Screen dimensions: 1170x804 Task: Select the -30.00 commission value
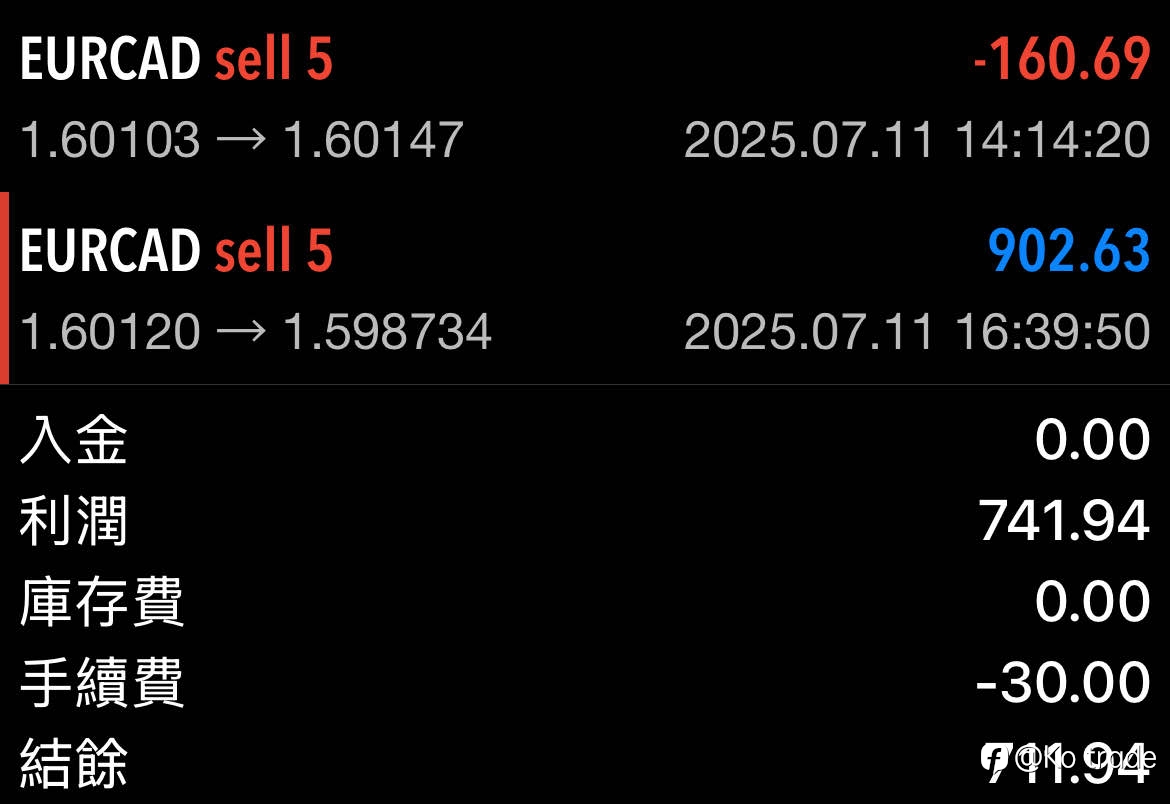pyautogui.click(x=1063, y=682)
